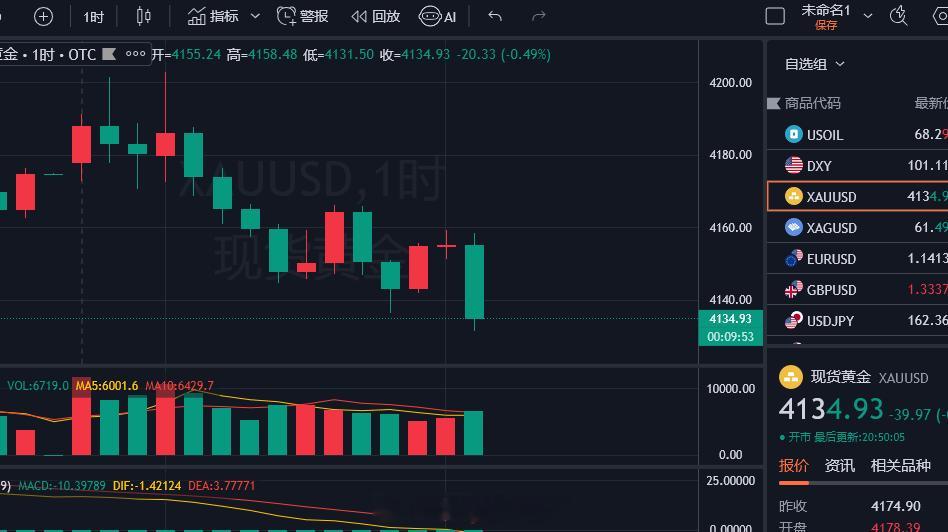Image resolution: width=948 pixels, height=532 pixels.
Task: Switch to the 相关品种 tab
Action: tap(900, 466)
